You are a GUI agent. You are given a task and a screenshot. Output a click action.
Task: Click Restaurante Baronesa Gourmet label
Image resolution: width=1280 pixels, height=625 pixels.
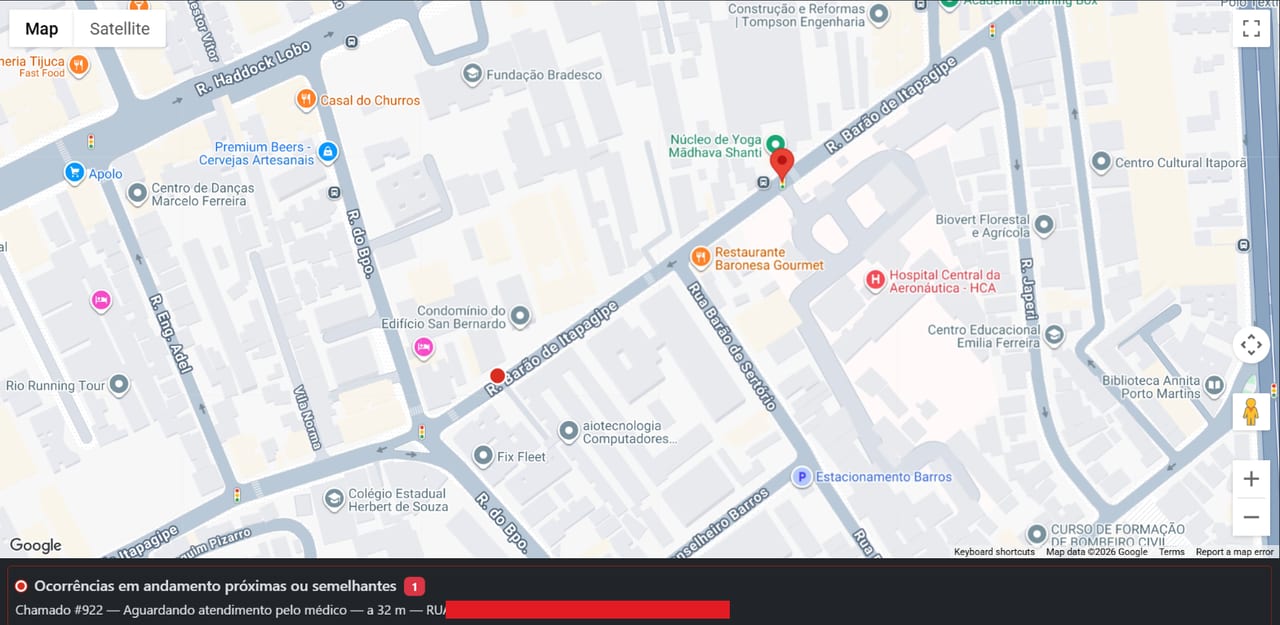(x=769, y=259)
